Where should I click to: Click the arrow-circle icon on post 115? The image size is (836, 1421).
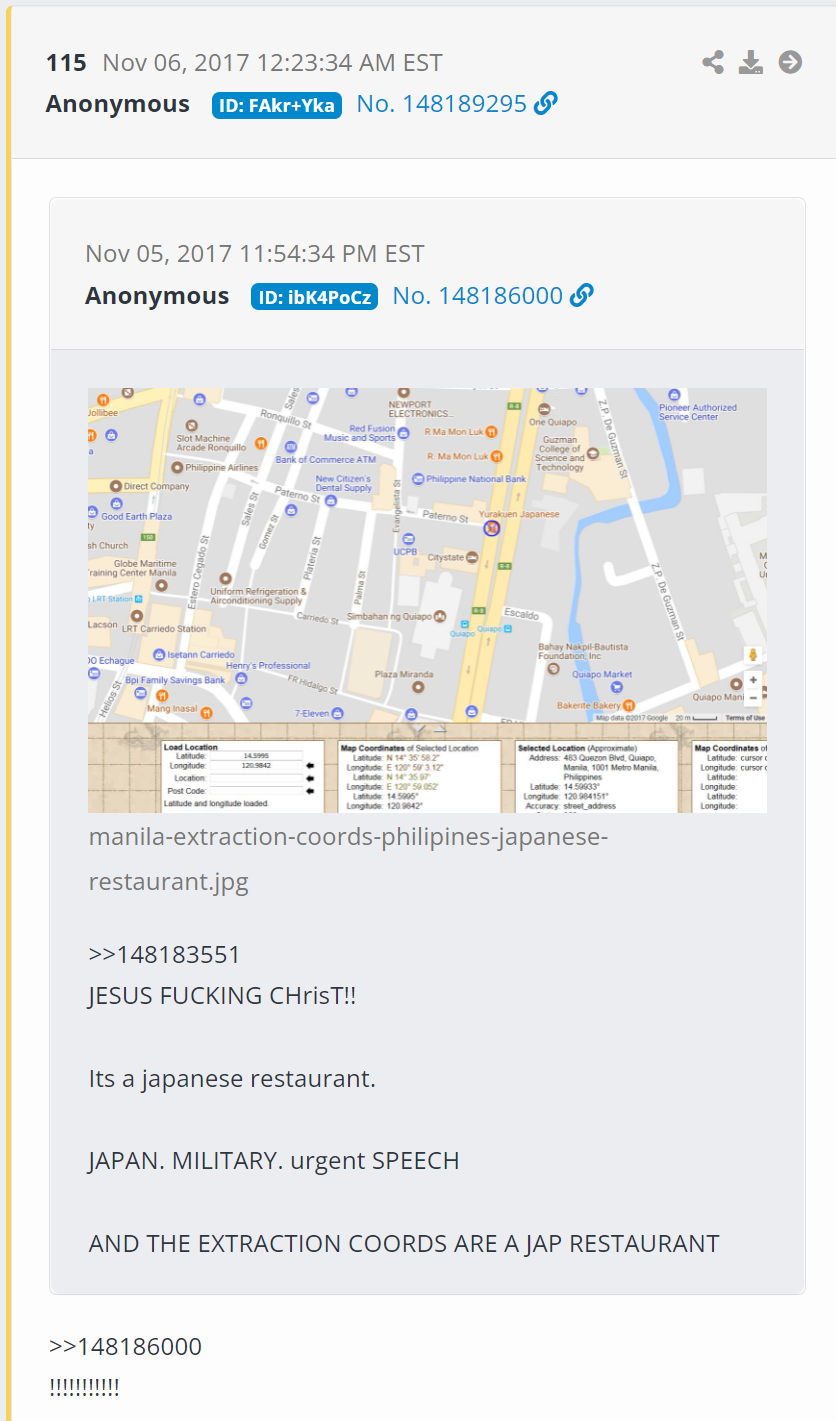click(790, 63)
